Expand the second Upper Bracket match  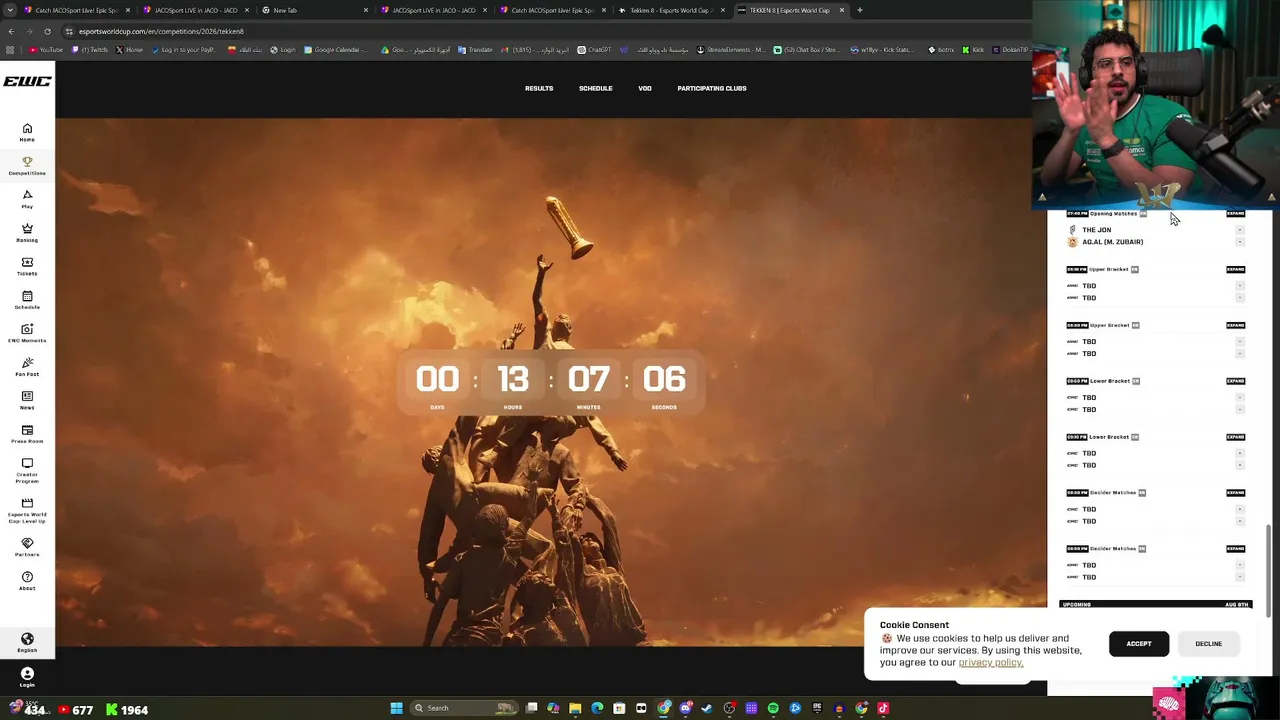(1236, 325)
